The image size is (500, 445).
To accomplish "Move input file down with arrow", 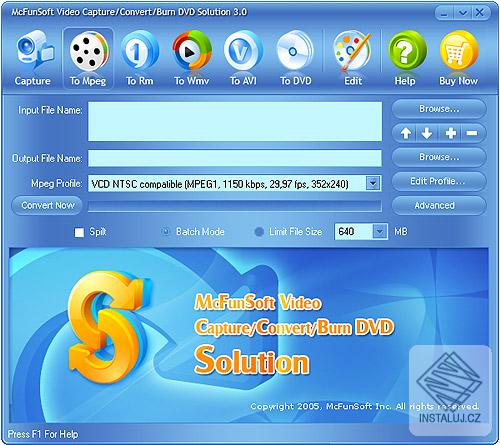I will point(427,133).
